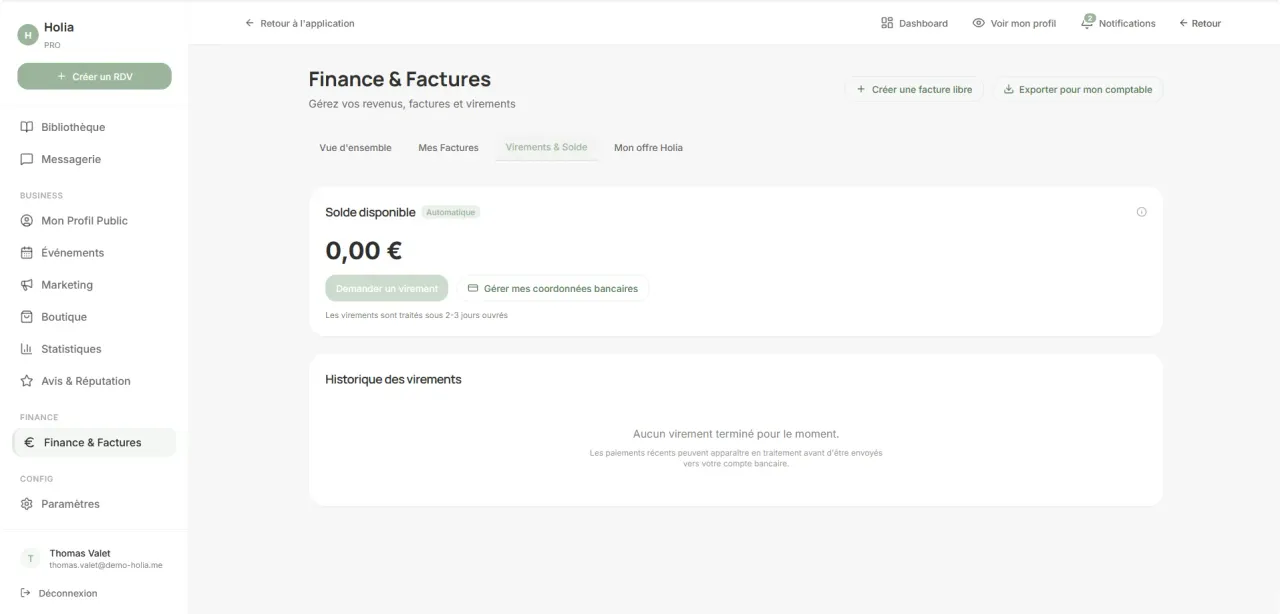Go to Messagerie in the sidebar

(x=94, y=159)
